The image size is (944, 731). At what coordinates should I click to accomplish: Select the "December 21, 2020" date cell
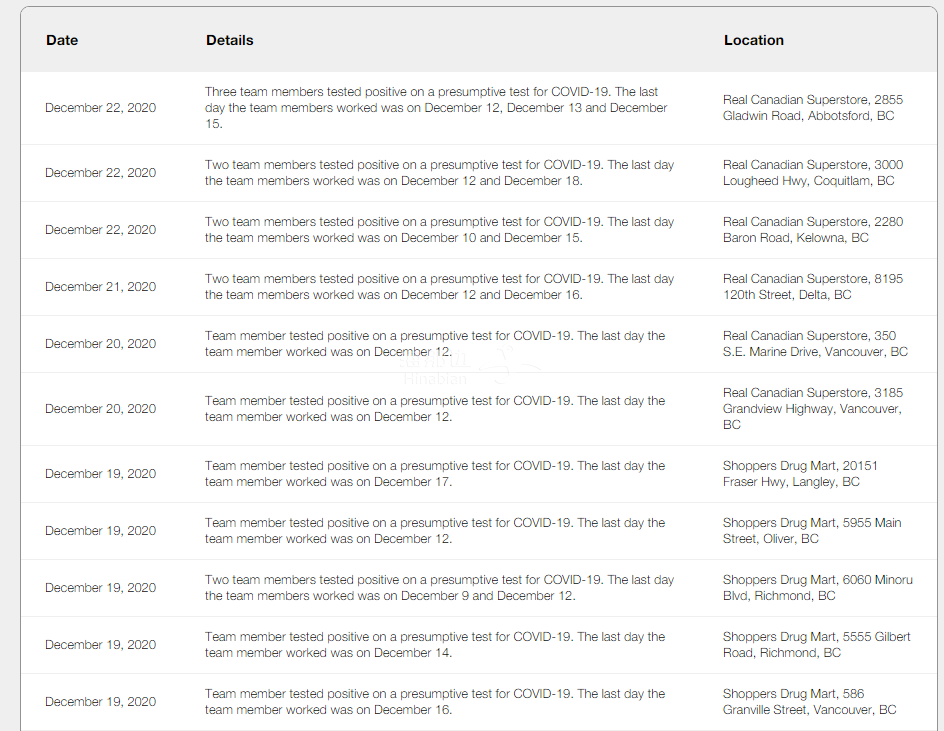(101, 287)
